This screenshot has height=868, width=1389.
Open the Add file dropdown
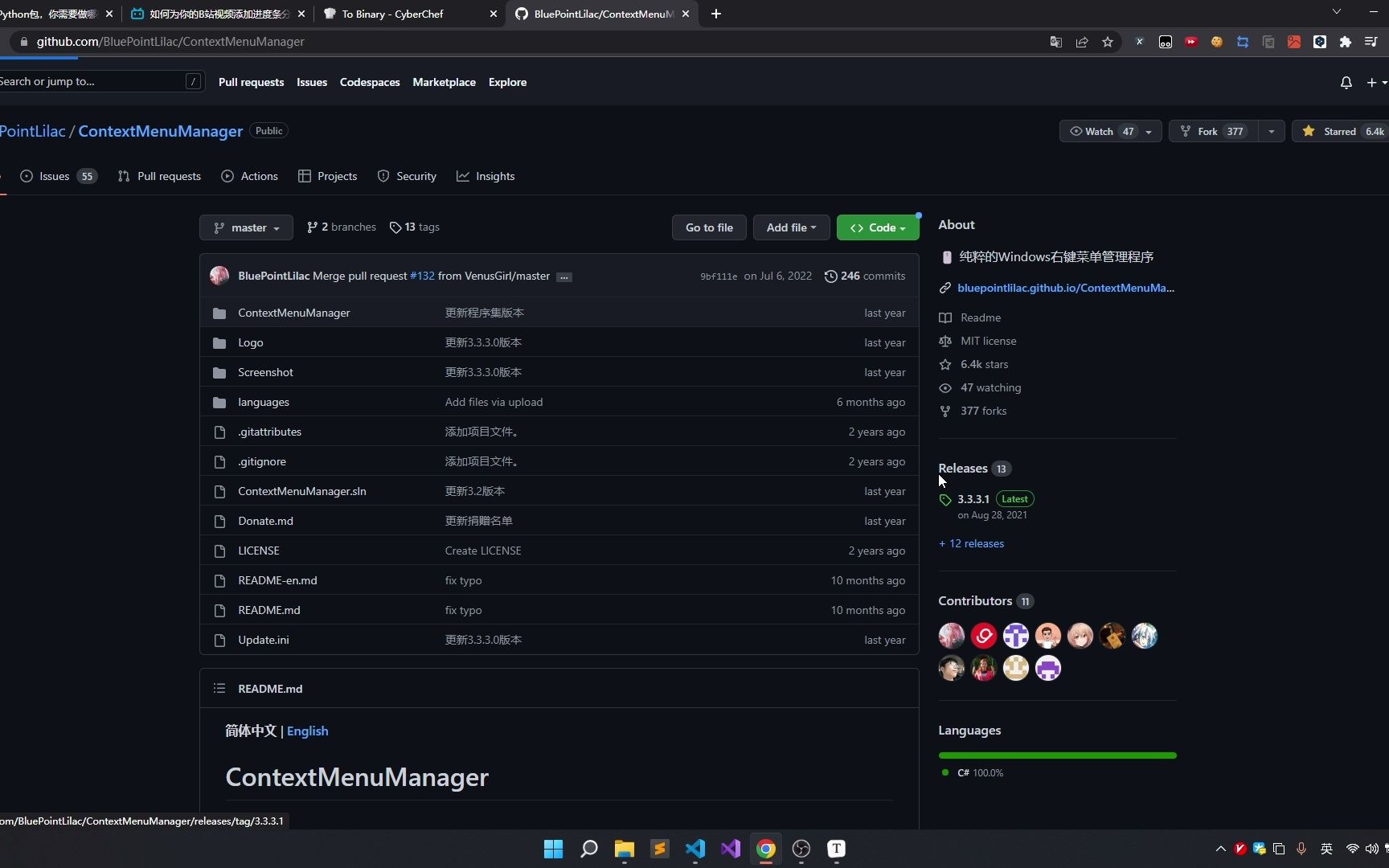tap(791, 227)
